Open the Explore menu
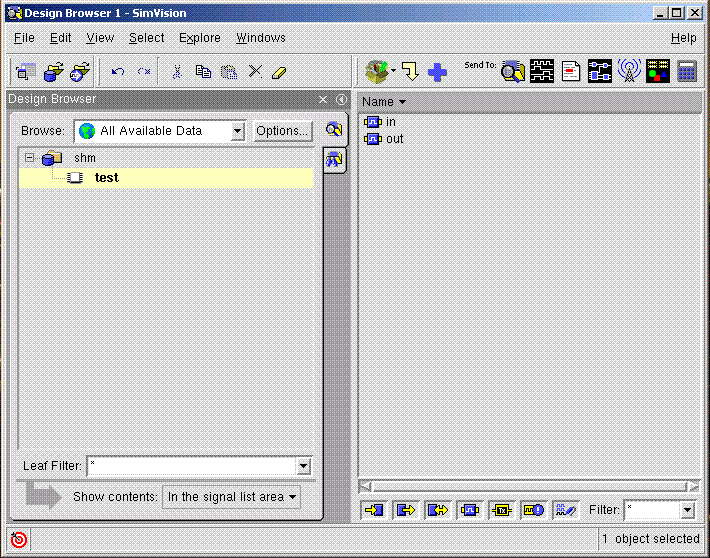 (200, 38)
